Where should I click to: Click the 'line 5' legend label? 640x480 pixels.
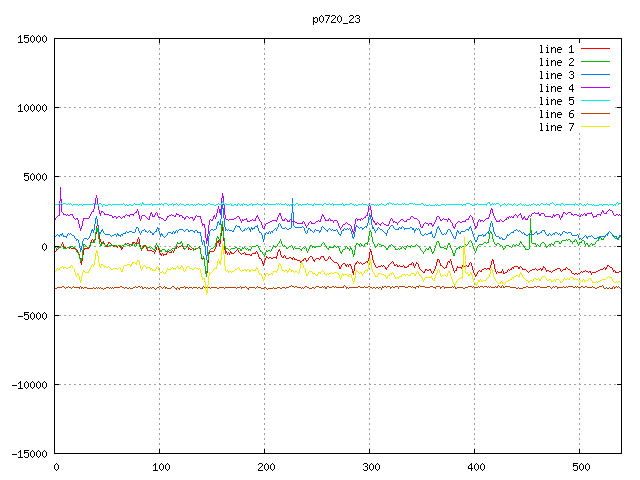[557, 101]
